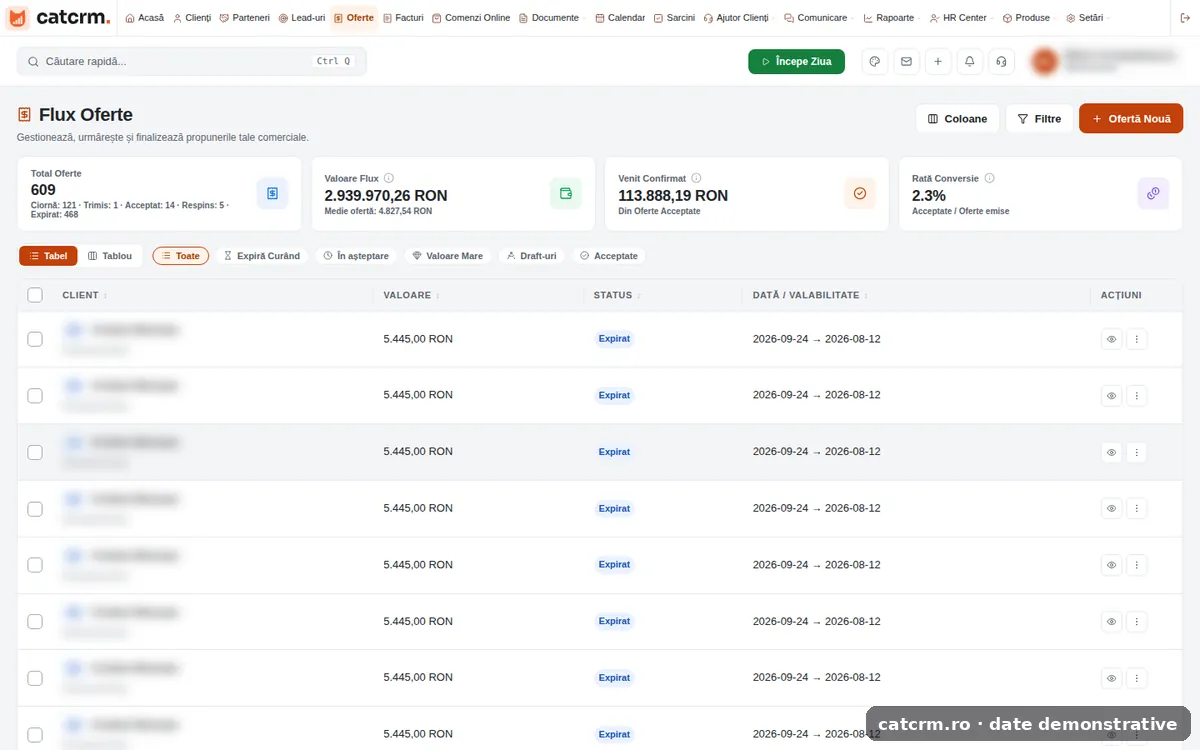Open the kebab menu of the fourth offer row

(1136, 508)
